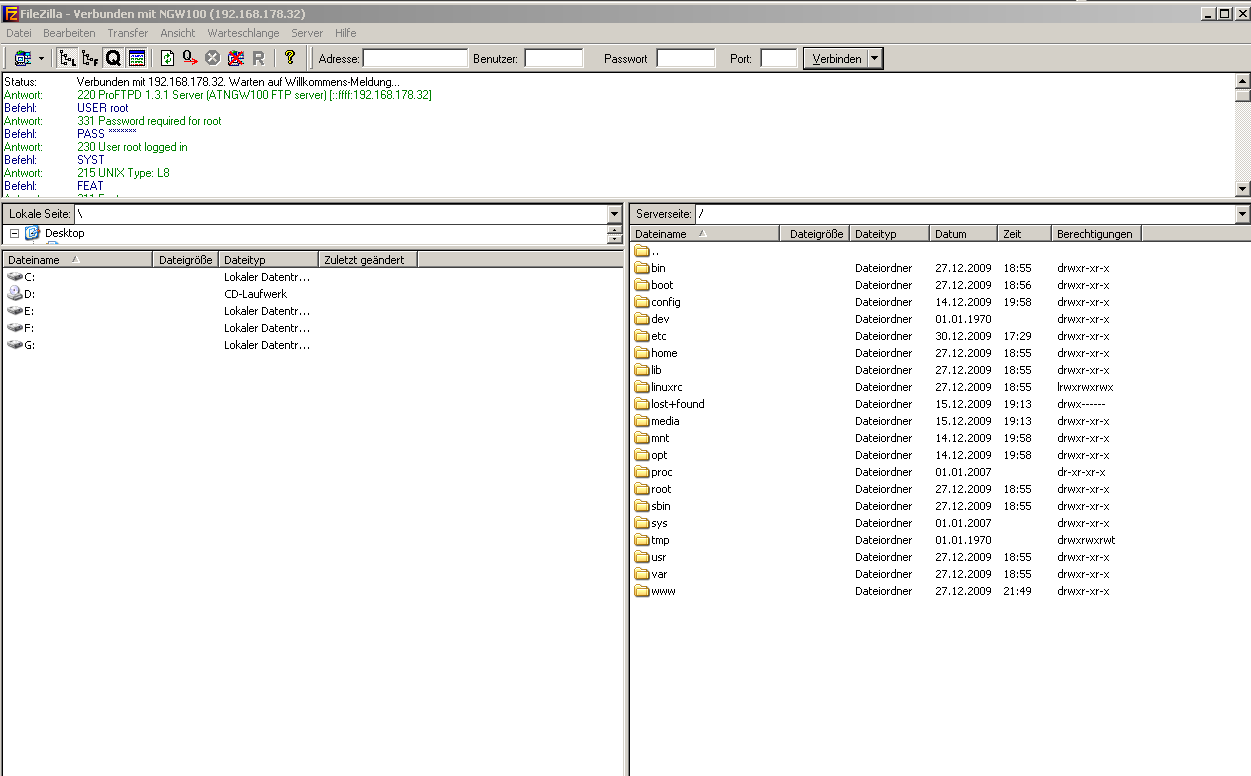Sort server list by Zeit column
1251x776 pixels.
tap(1025, 233)
